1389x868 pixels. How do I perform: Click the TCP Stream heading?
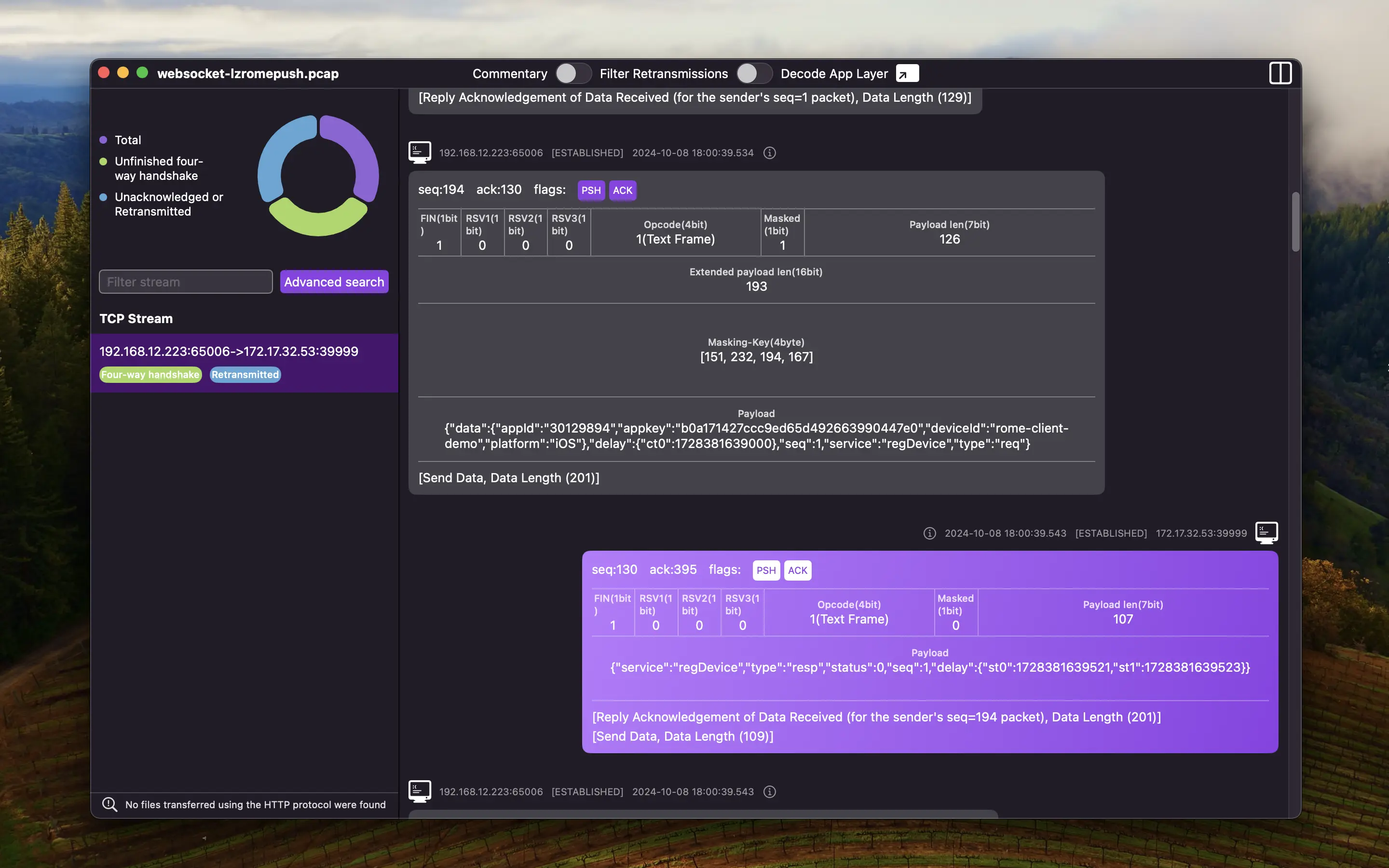pyautogui.click(x=136, y=319)
